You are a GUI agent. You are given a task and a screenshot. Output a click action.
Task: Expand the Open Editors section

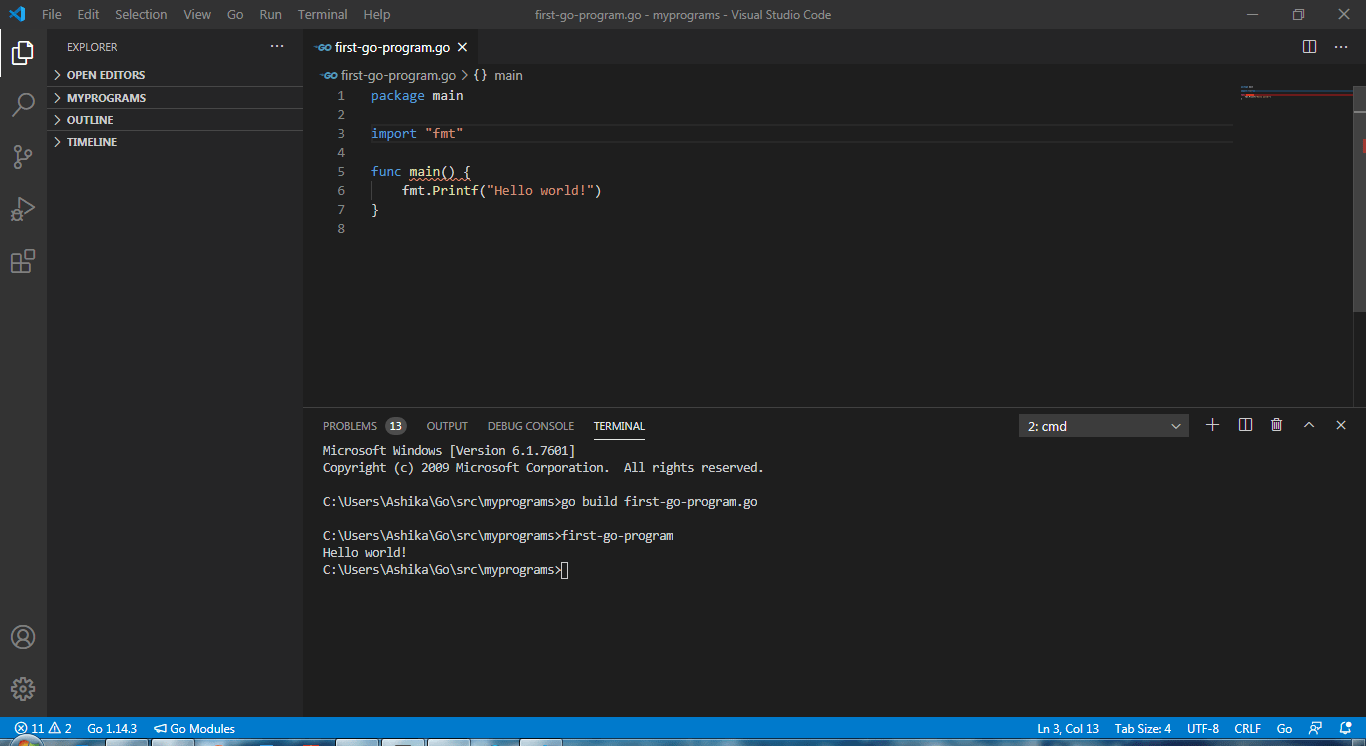tap(105, 75)
